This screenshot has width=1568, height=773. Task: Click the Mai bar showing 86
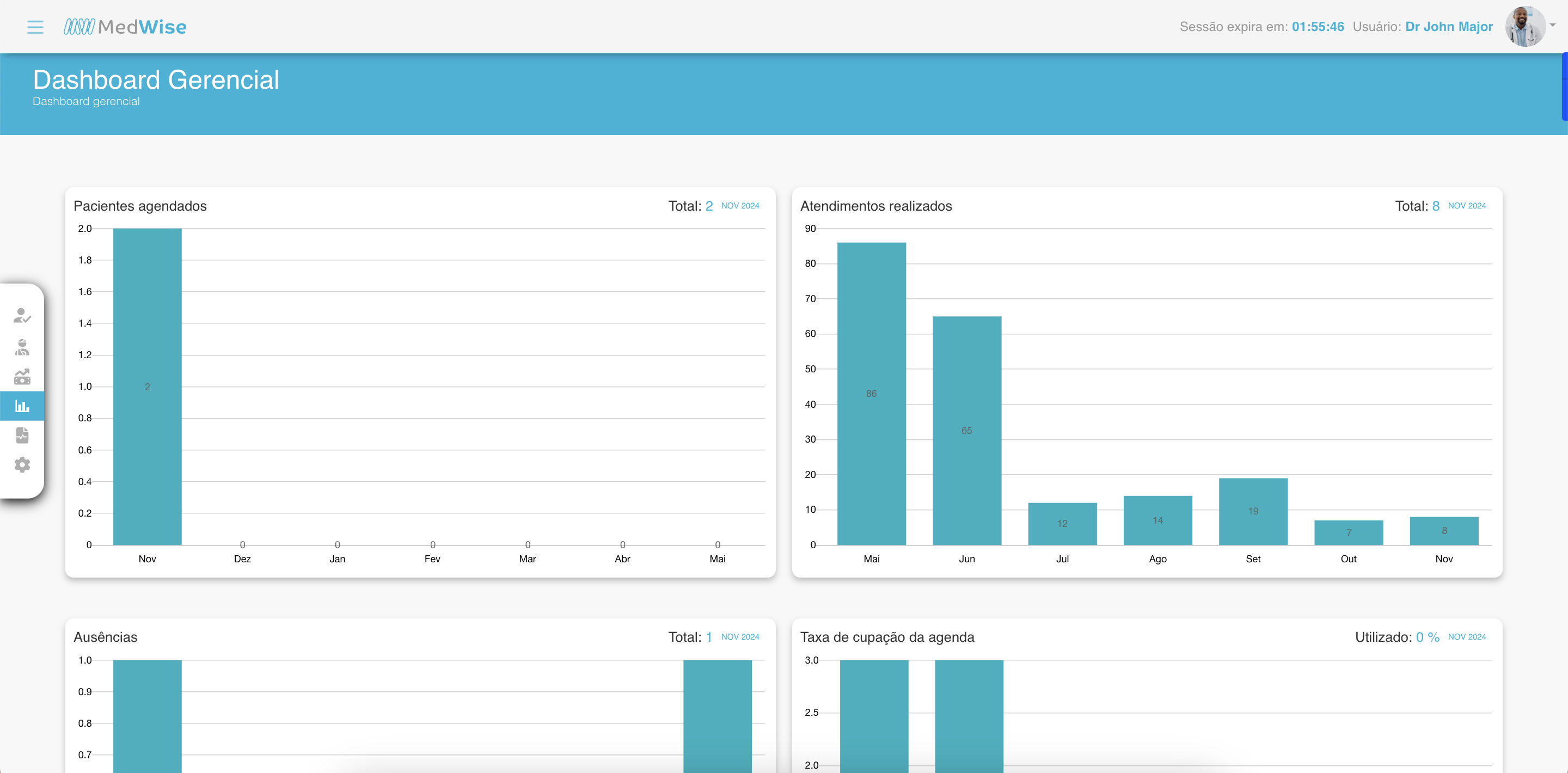(x=871, y=393)
